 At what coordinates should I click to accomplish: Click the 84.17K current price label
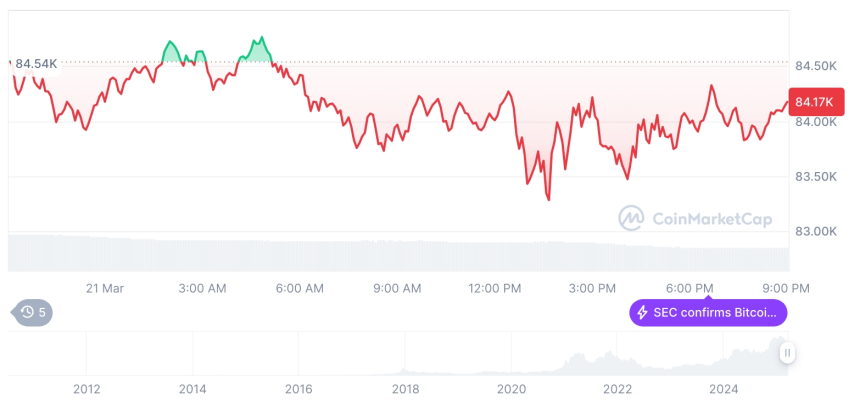coord(809,101)
